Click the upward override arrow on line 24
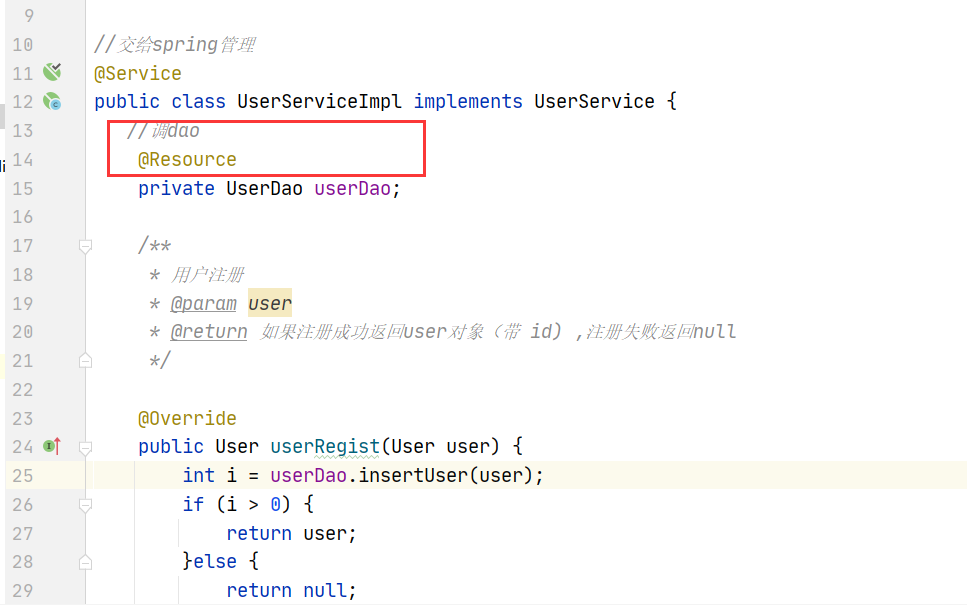The image size is (967, 605). [x=56, y=446]
